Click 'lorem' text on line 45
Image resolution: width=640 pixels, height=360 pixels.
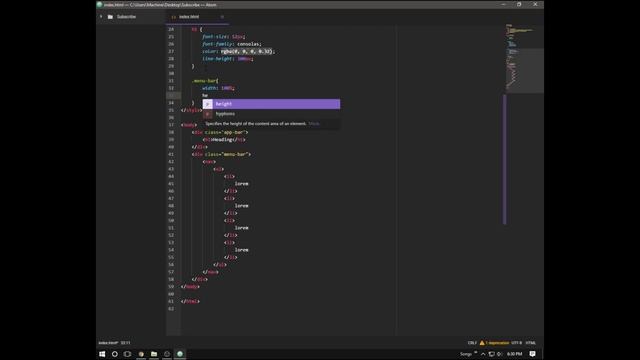tap(242, 184)
